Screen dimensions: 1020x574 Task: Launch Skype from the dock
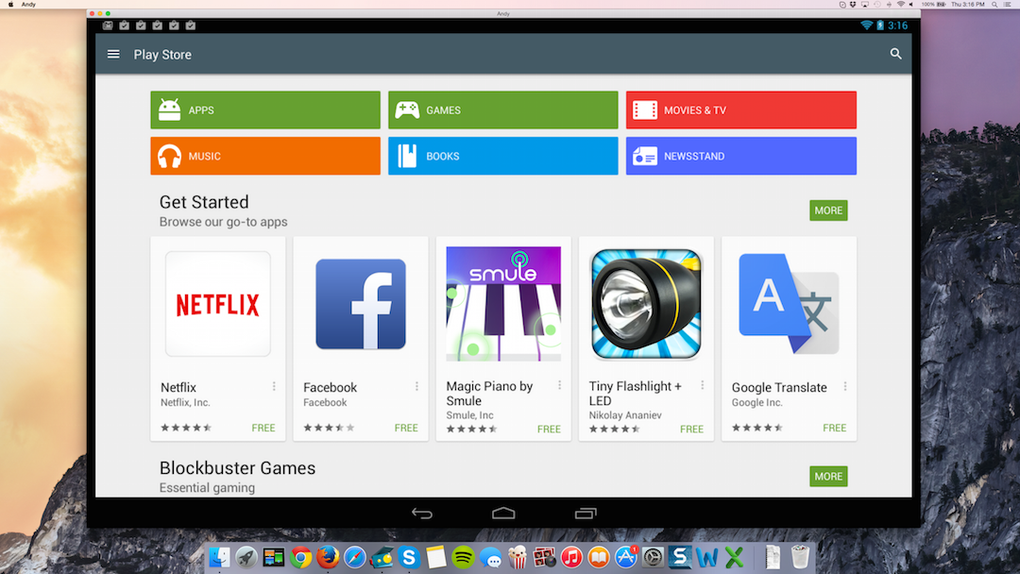[409, 557]
